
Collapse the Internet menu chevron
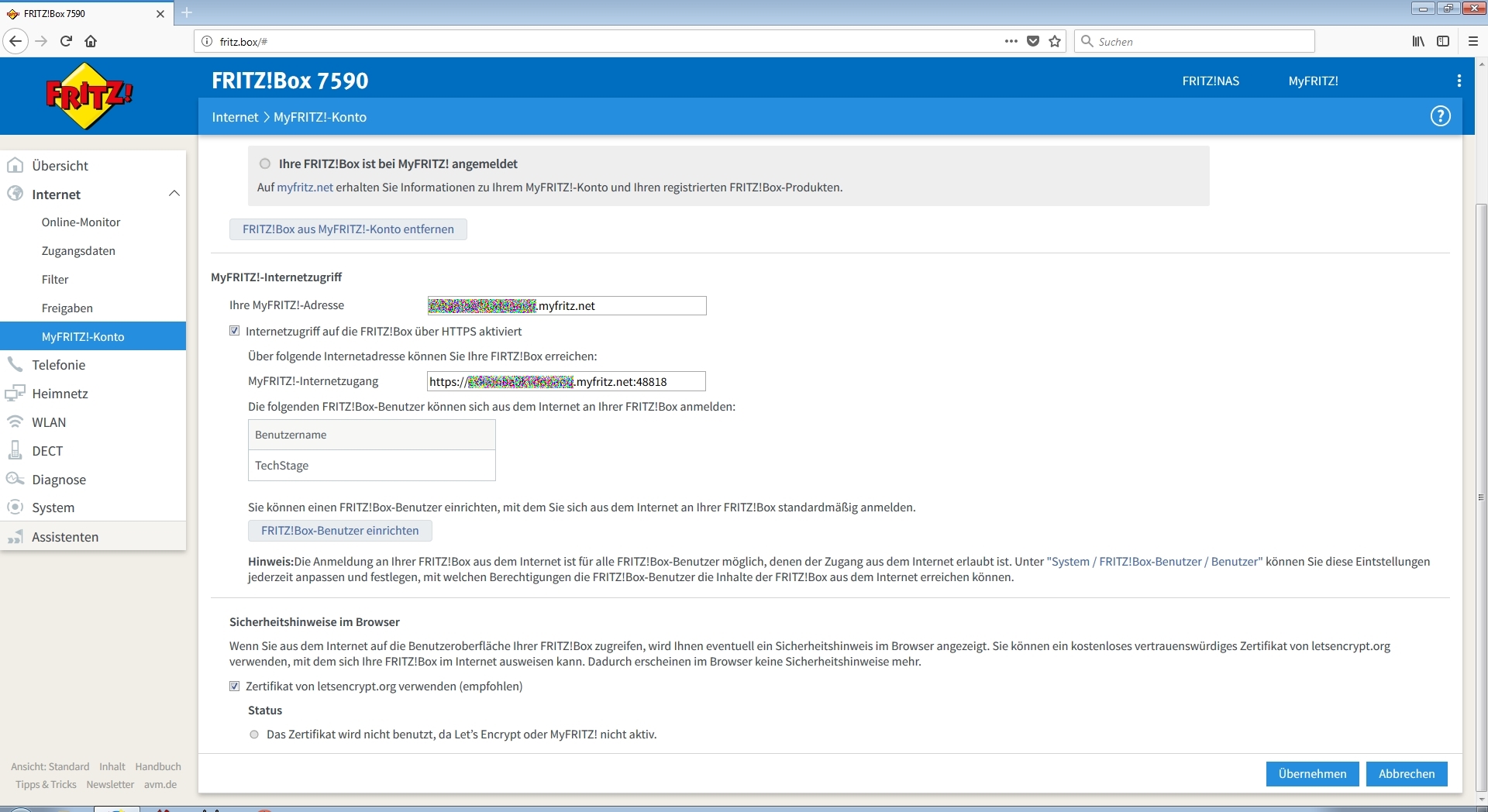tap(174, 194)
